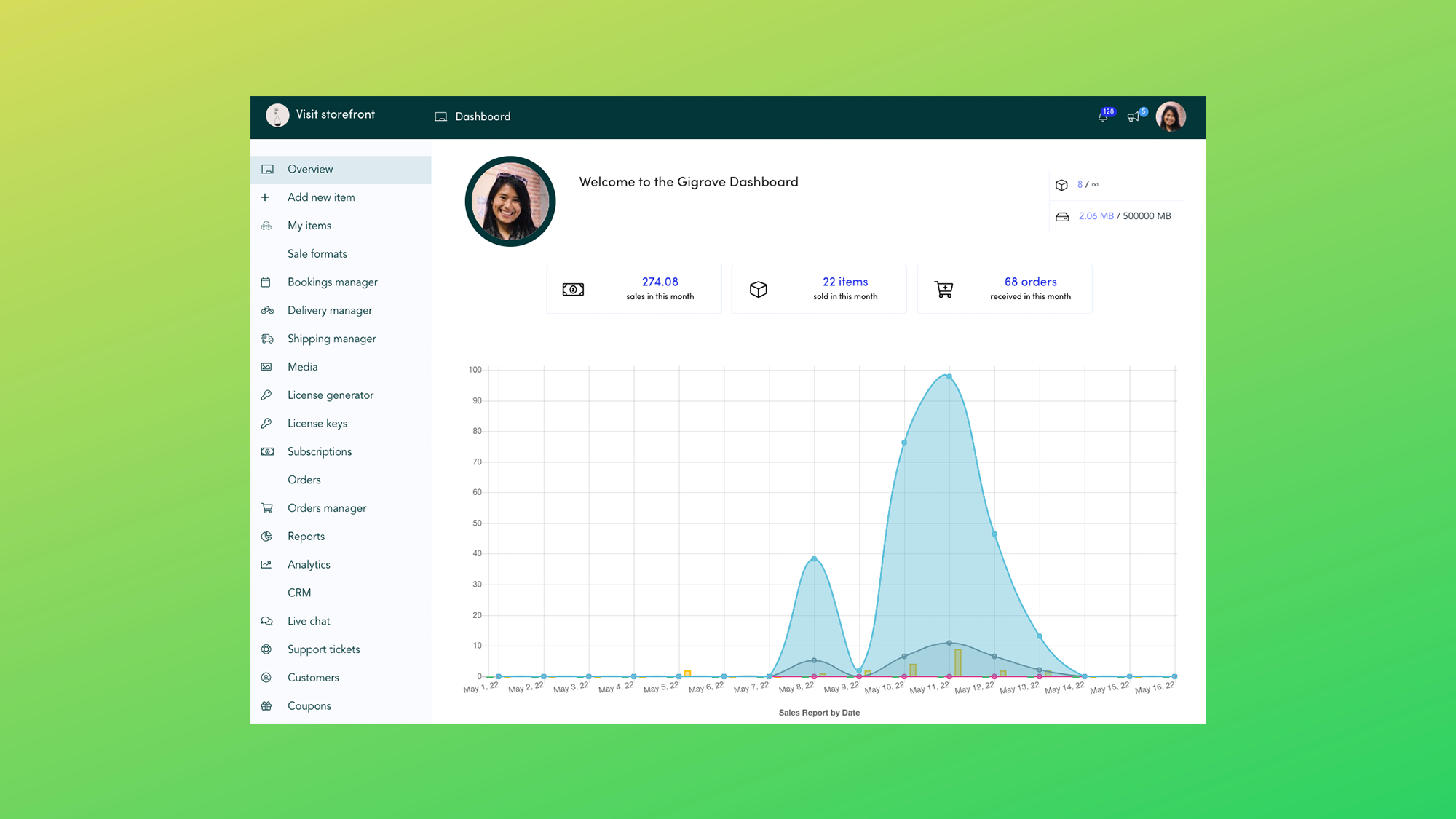Click the Support tickets lifebuoy icon
1456x819 pixels.
[x=266, y=649]
